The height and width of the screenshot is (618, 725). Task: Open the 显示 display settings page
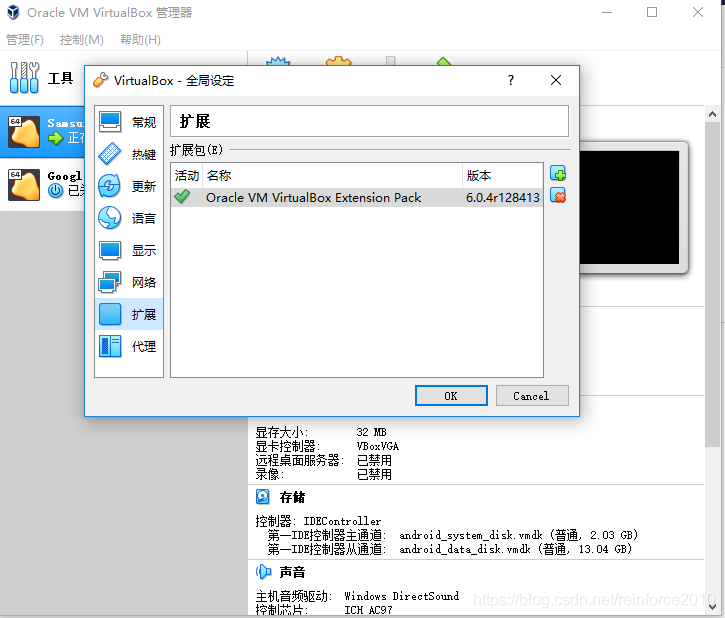click(x=129, y=250)
